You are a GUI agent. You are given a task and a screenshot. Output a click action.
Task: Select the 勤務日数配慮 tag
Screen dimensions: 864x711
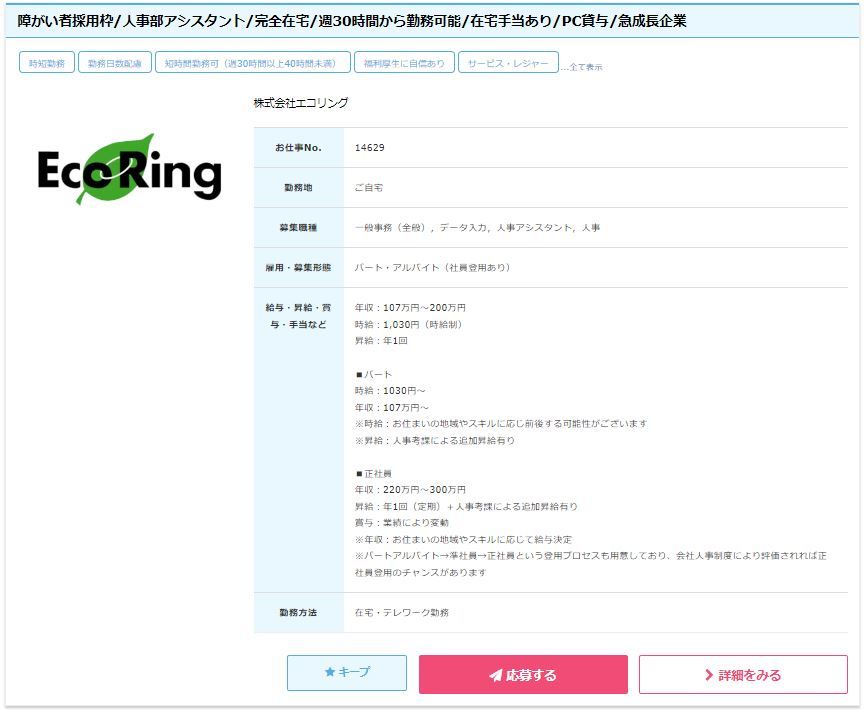pyautogui.click(x=115, y=63)
